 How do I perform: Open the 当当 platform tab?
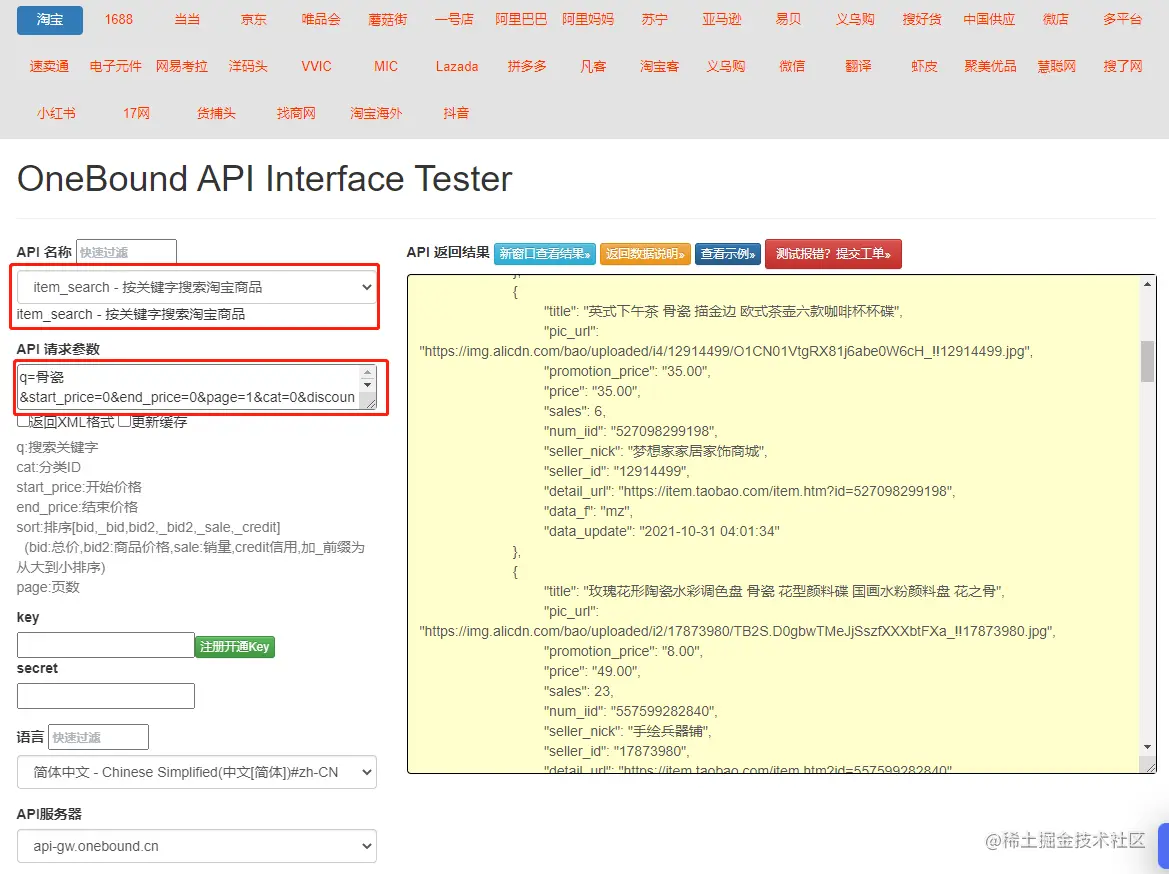pos(187,20)
